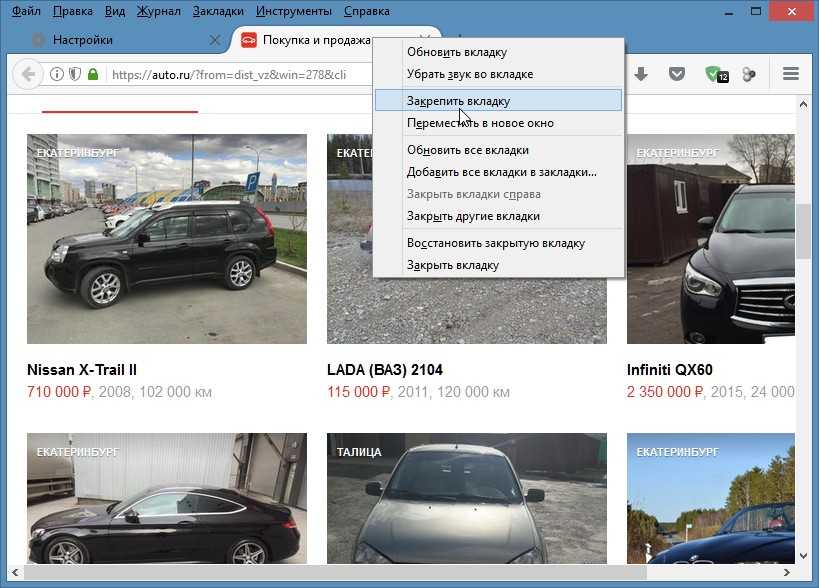Click the back navigation arrow button

[x=28, y=74]
